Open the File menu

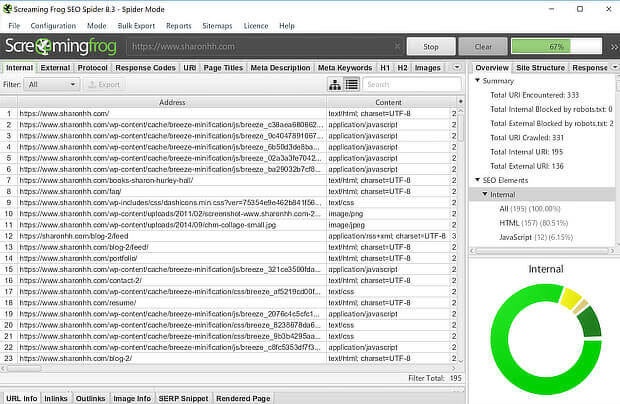click(x=14, y=26)
